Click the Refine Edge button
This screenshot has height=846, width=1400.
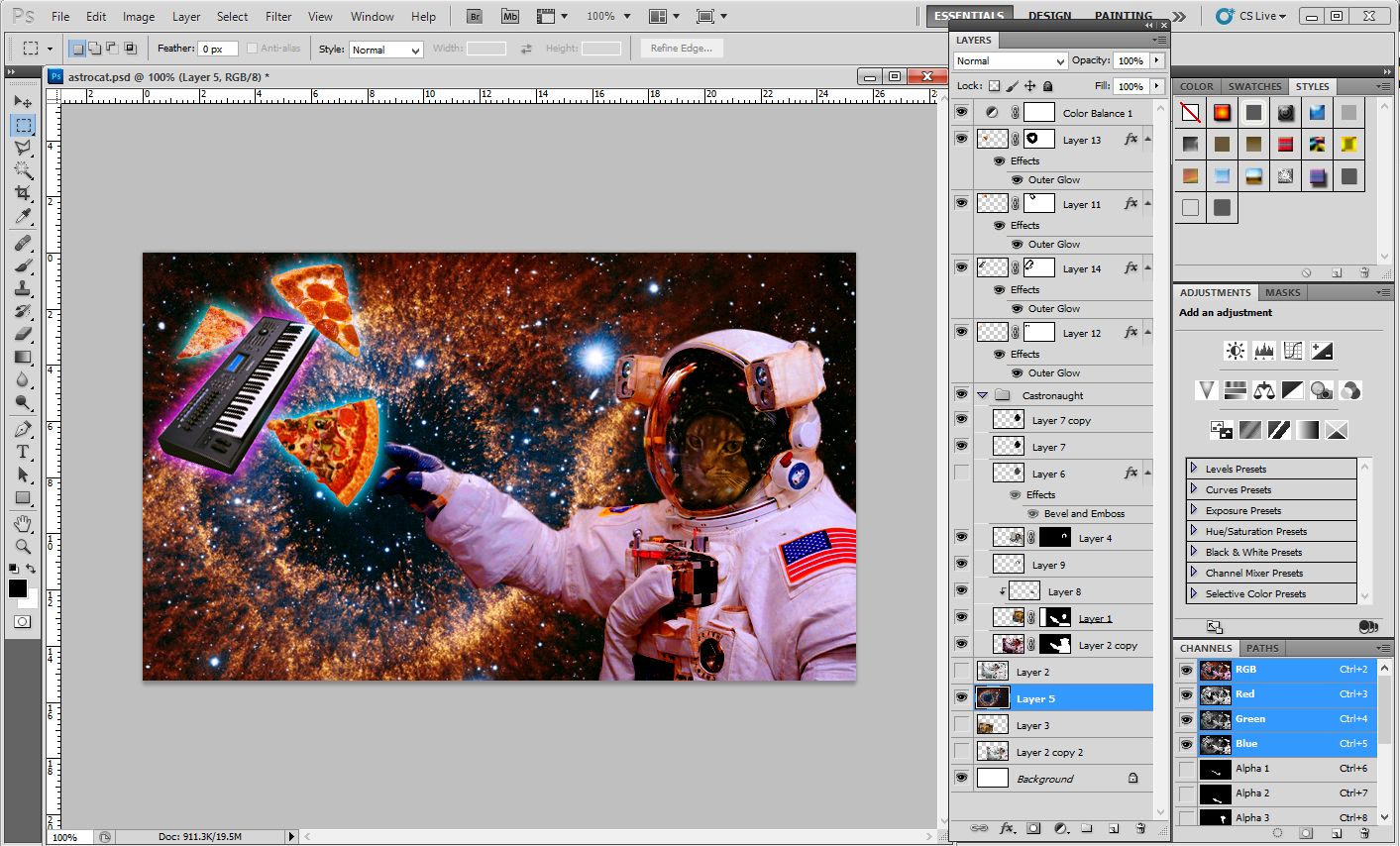pos(682,48)
